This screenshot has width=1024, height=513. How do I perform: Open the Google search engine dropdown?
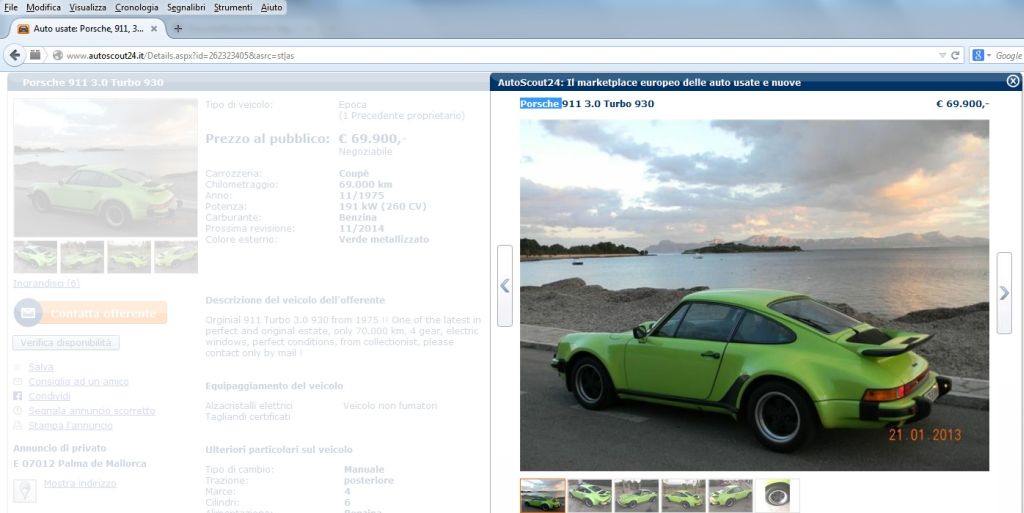(x=981, y=55)
